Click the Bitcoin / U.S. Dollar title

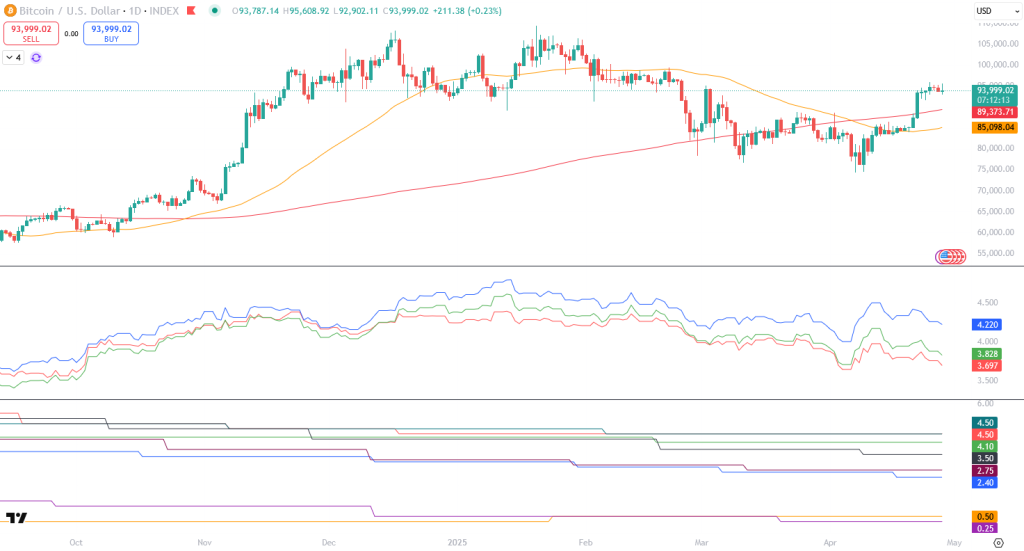point(70,11)
